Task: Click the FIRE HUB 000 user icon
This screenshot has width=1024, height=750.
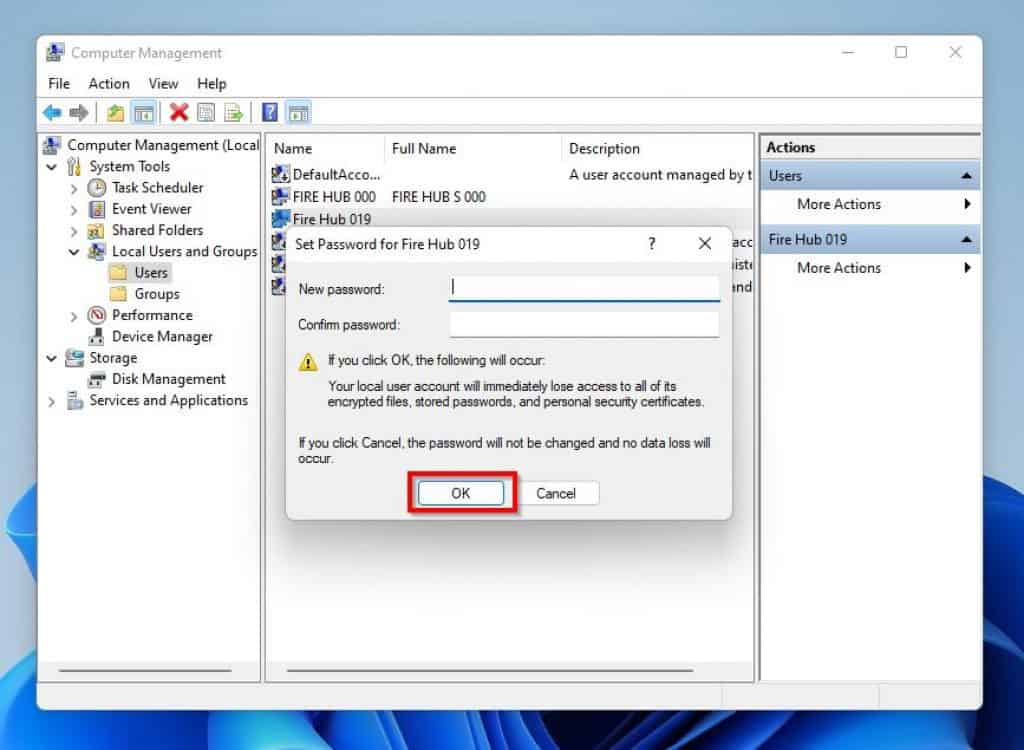Action: point(280,197)
